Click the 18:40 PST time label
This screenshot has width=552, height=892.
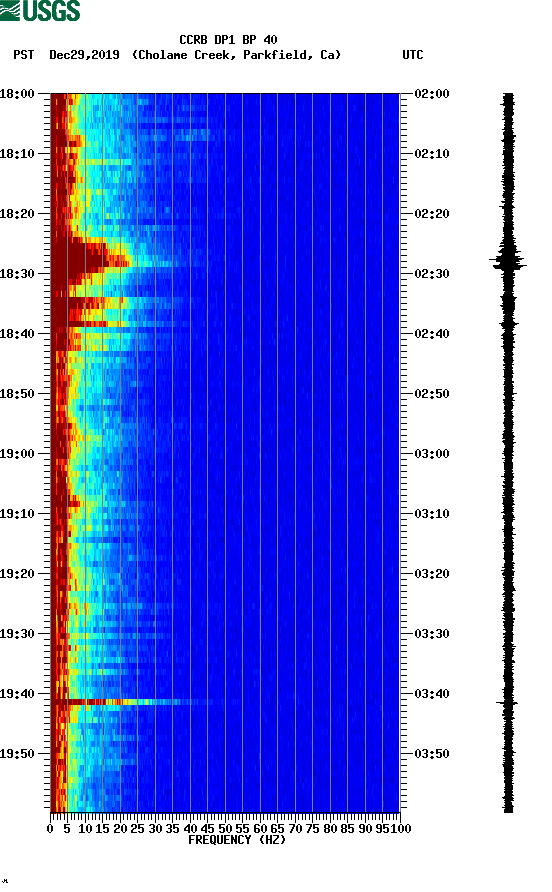17,333
